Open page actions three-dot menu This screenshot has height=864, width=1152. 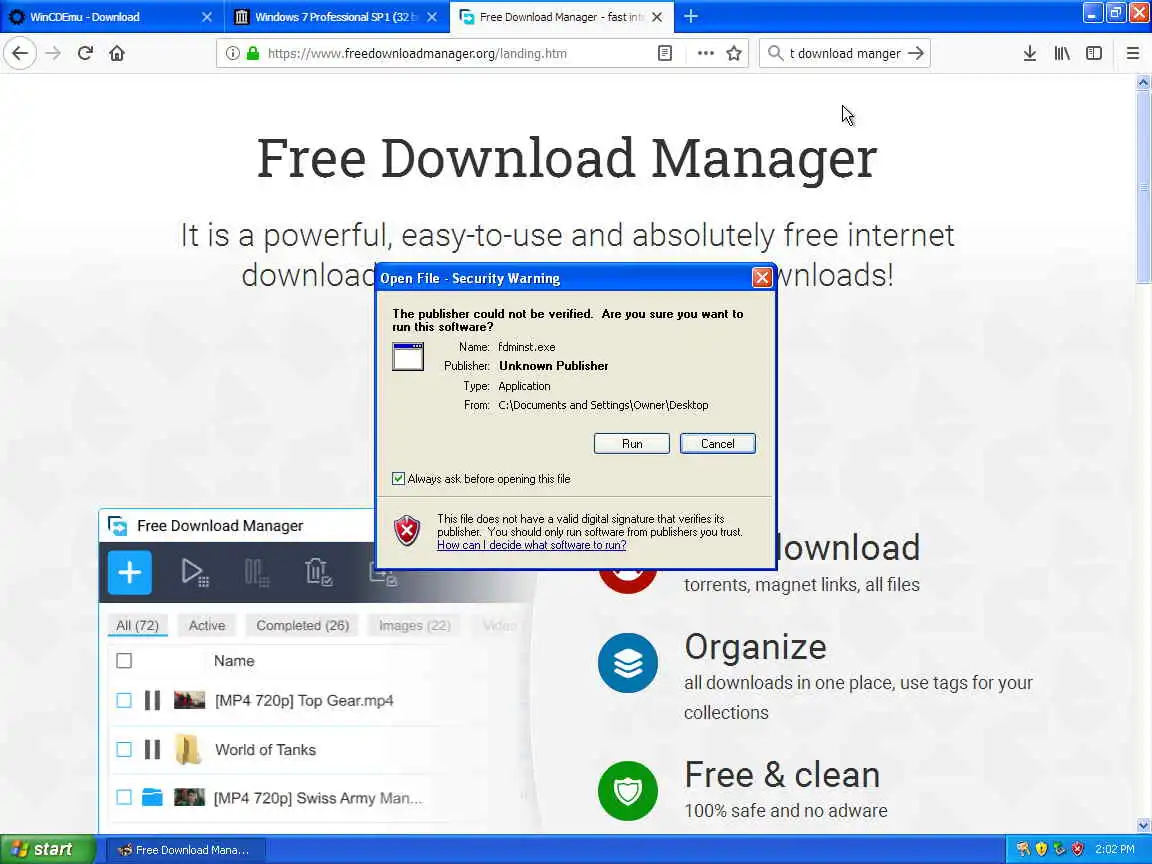[705, 53]
